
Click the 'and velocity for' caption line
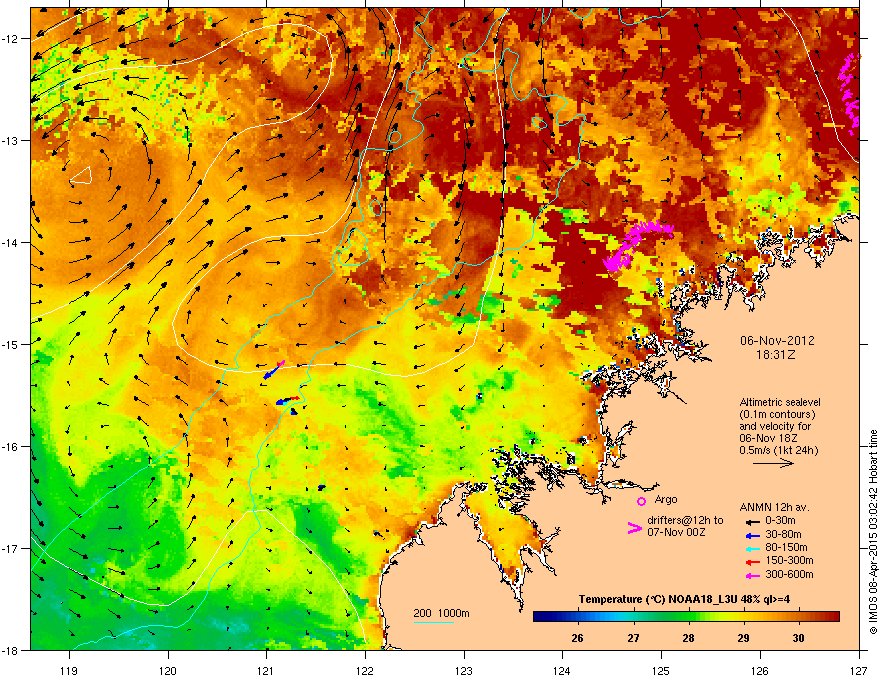pyautogui.click(x=774, y=426)
